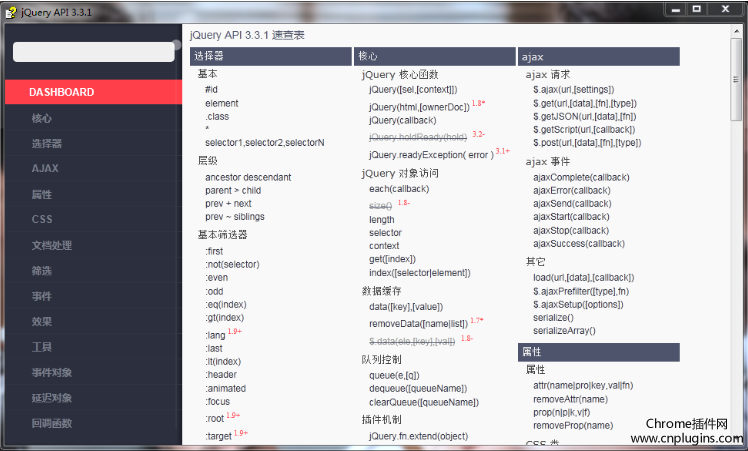
Task: Open parent > child link
Action: pyautogui.click(x=233, y=190)
